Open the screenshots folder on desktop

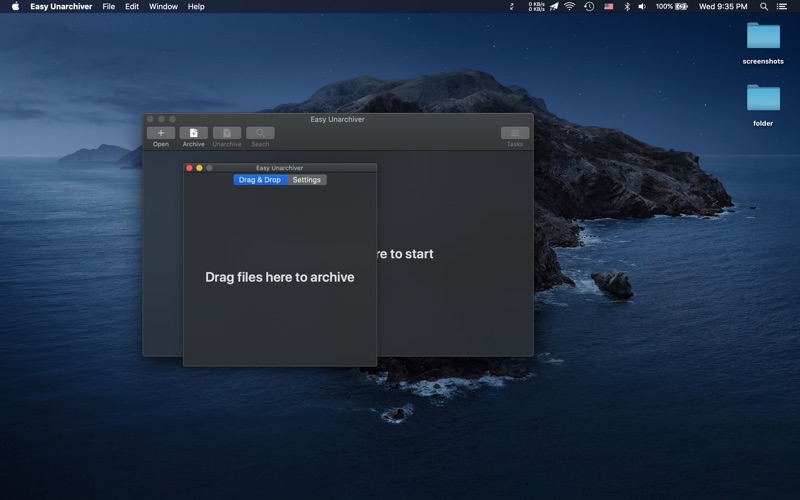click(763, 36)
